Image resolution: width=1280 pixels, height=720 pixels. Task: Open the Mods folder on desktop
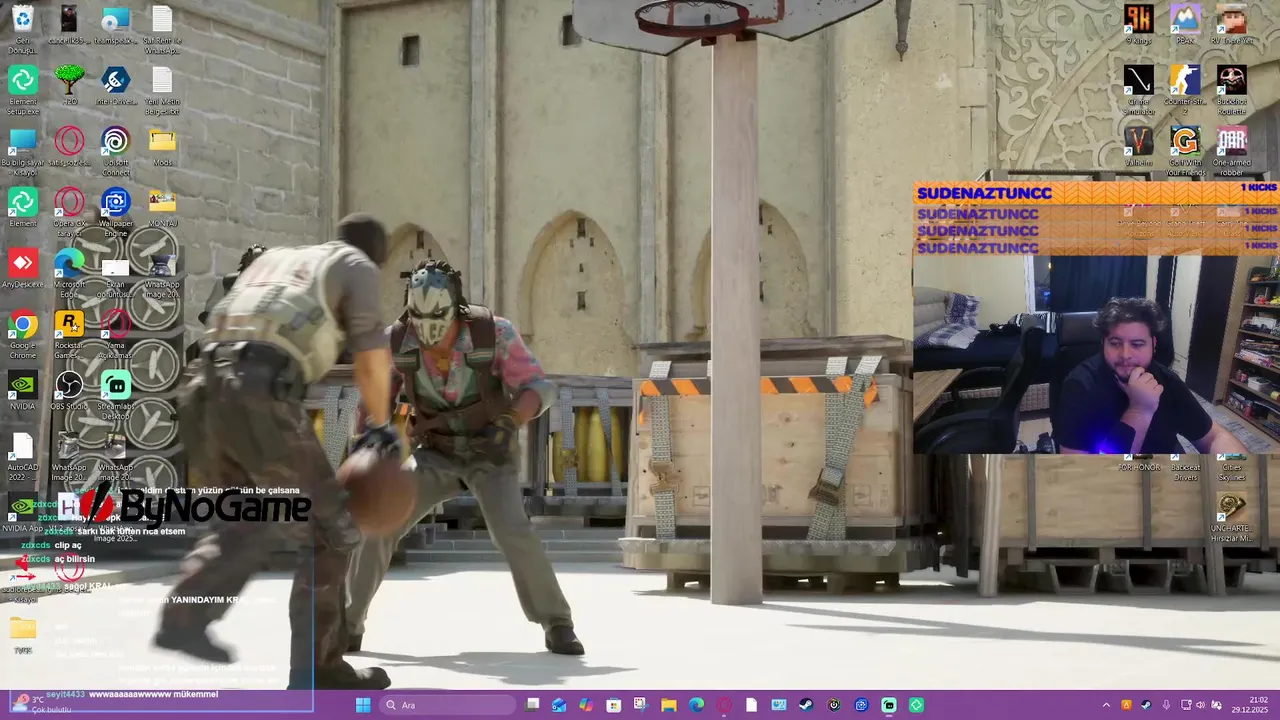coord(162,147)
